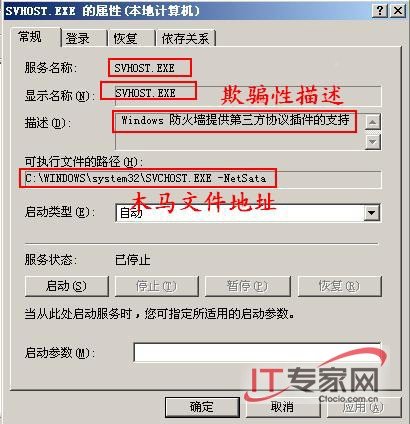Click the 取消 button
410x424 pixels.
point(282,407)
